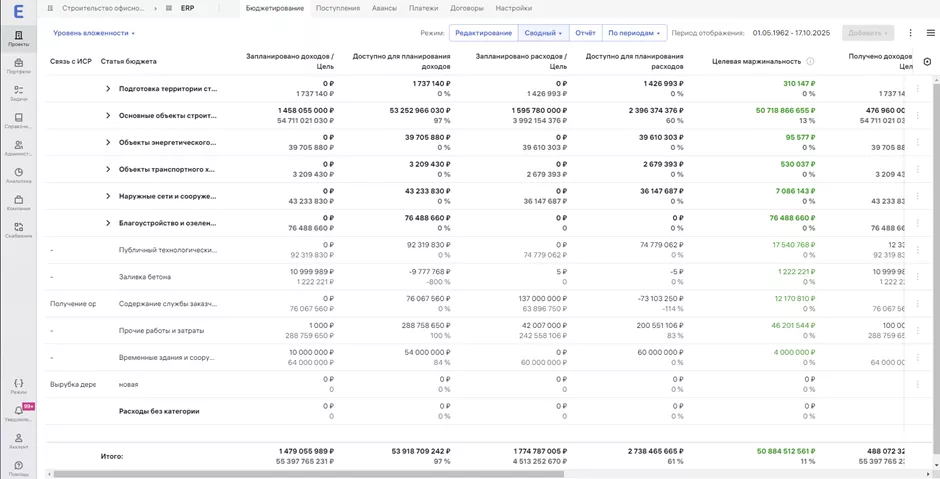Open the Уровень вложенности dropdown

[x=94, y=33]
